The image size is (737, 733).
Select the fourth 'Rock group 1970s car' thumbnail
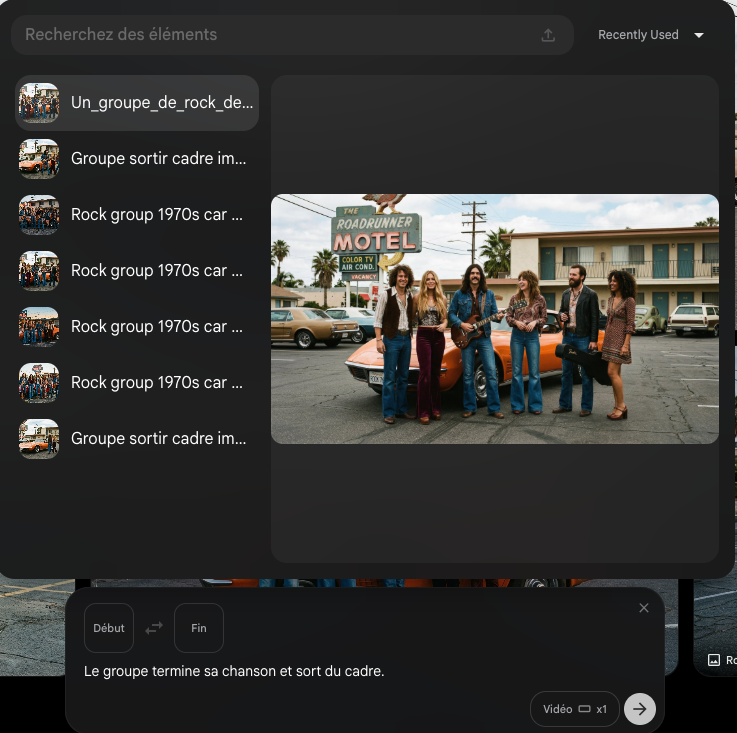[39, 383]
